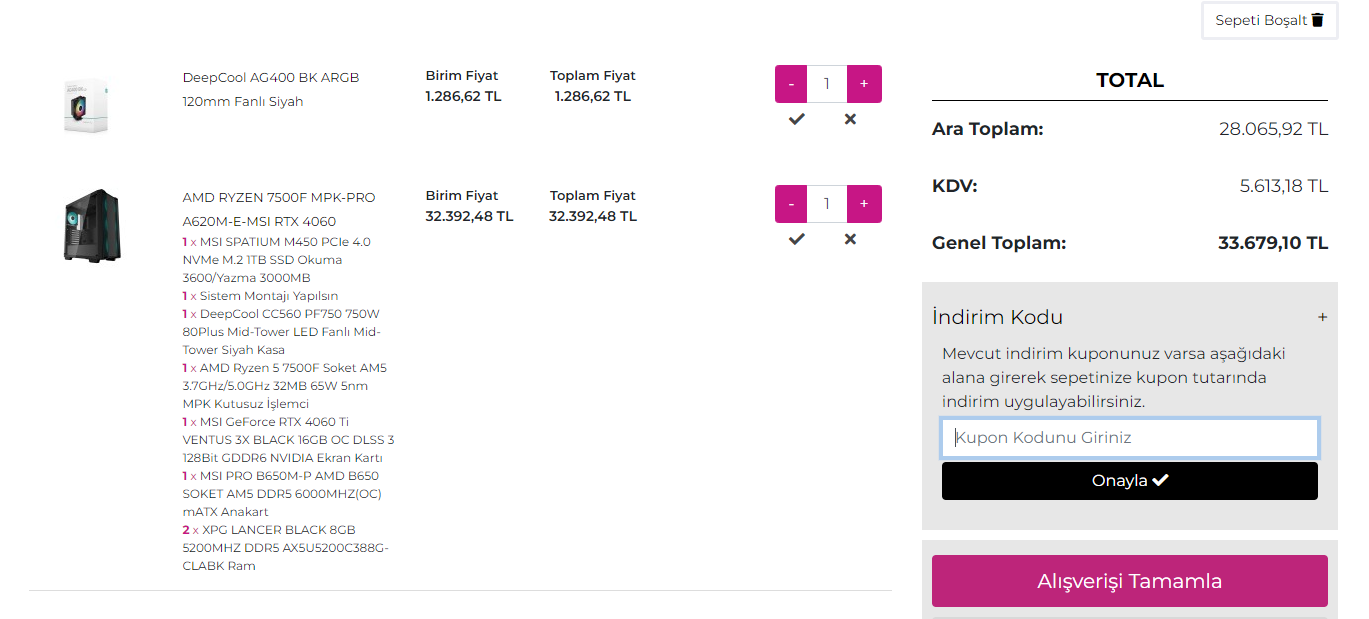Click quantity field for AMD Ryzen PC
1369x619 pixels.
(x=827, y=204)
